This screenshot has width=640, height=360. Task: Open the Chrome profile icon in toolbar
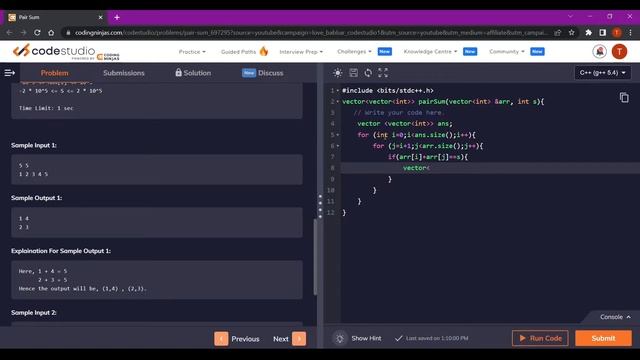[617, 33]
